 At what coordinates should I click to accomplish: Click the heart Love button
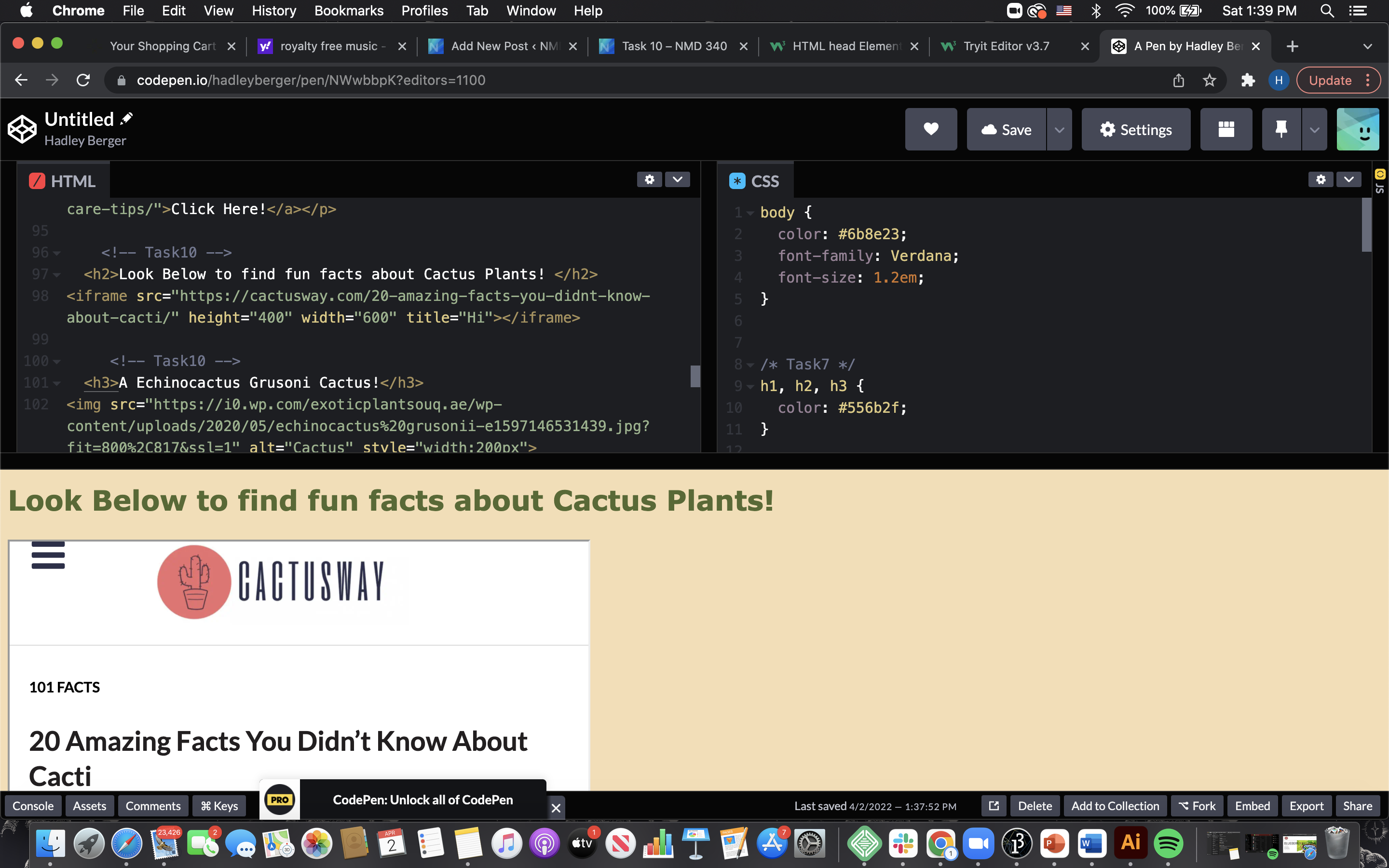click(930, 130)
